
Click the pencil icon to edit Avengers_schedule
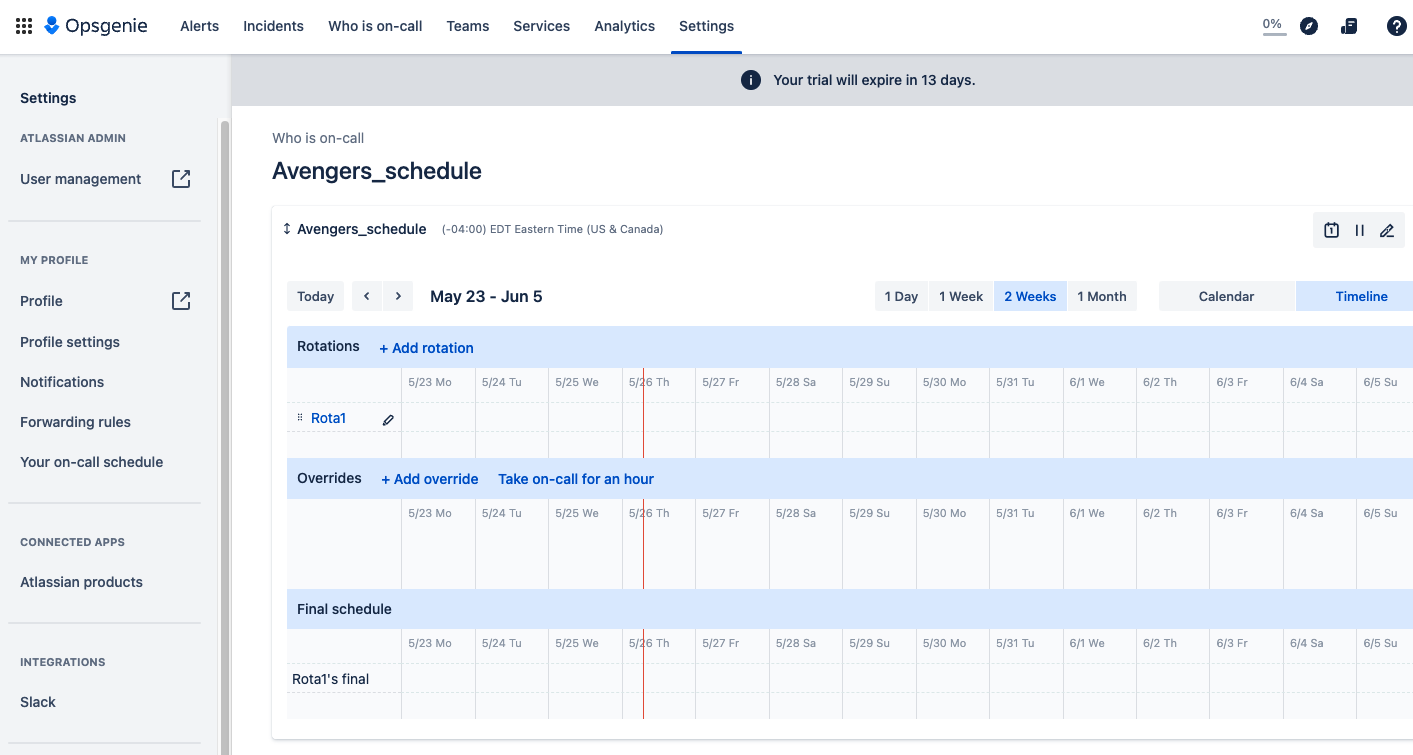click(x=1387, y=230)
